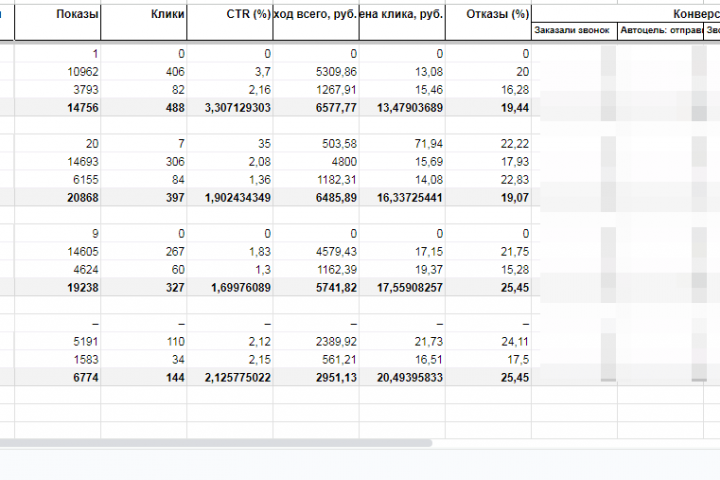Click cell with value 4579,43
Image resolution: width=720 pixels, height=480 pixels.
click(316, 252)
